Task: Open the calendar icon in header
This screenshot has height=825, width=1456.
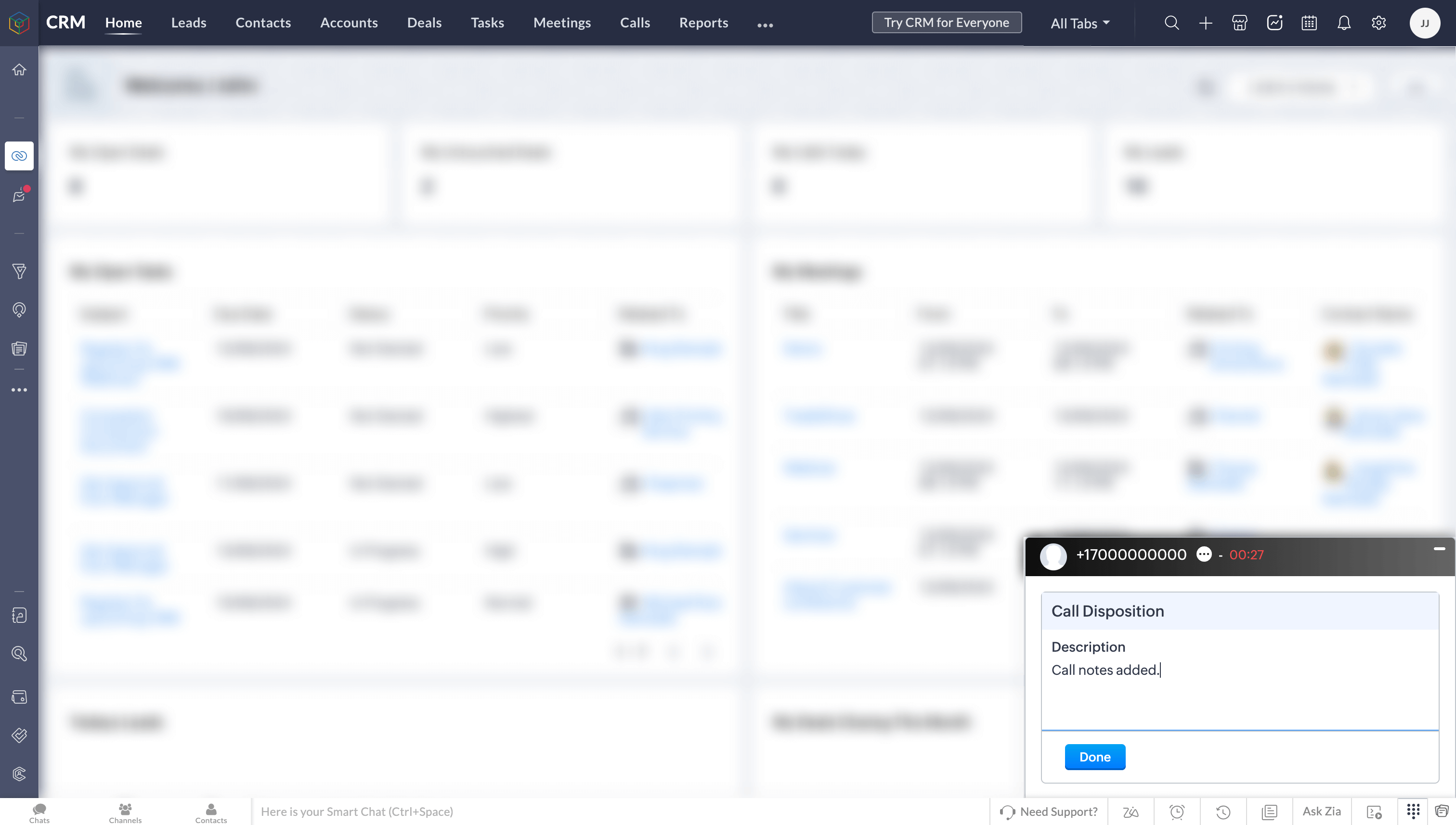Action: tap(1309, 23)
